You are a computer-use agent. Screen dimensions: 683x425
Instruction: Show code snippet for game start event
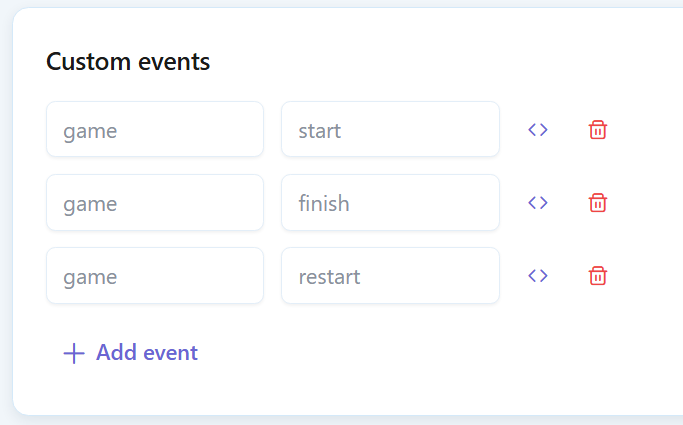pos(538,130)
